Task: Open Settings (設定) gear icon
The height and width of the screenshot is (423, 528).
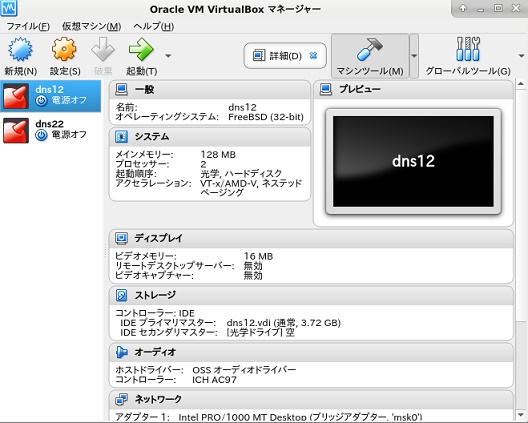Action: 64,50
